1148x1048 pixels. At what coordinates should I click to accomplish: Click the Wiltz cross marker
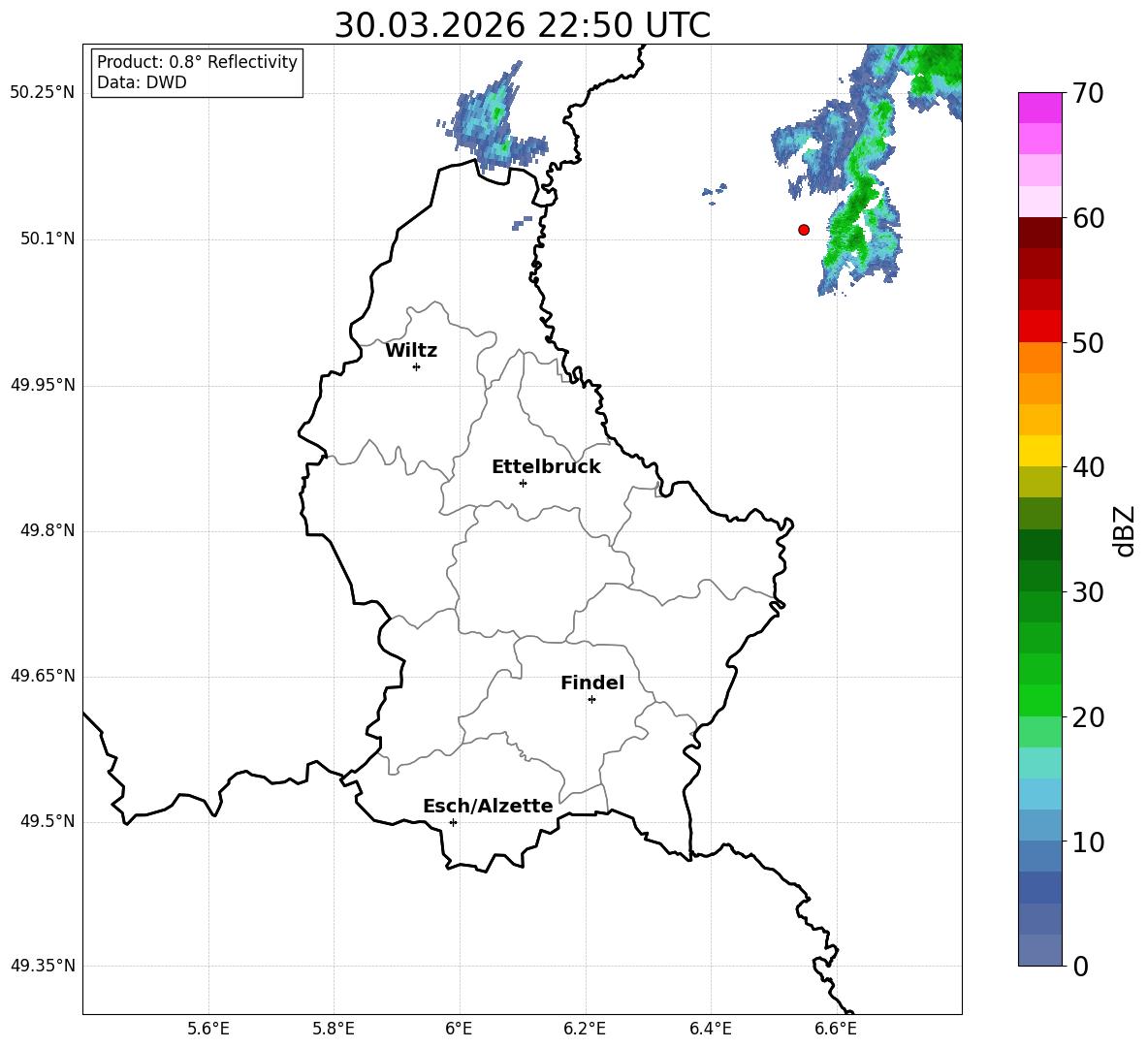pyautogui.click(x=417, y=366)
